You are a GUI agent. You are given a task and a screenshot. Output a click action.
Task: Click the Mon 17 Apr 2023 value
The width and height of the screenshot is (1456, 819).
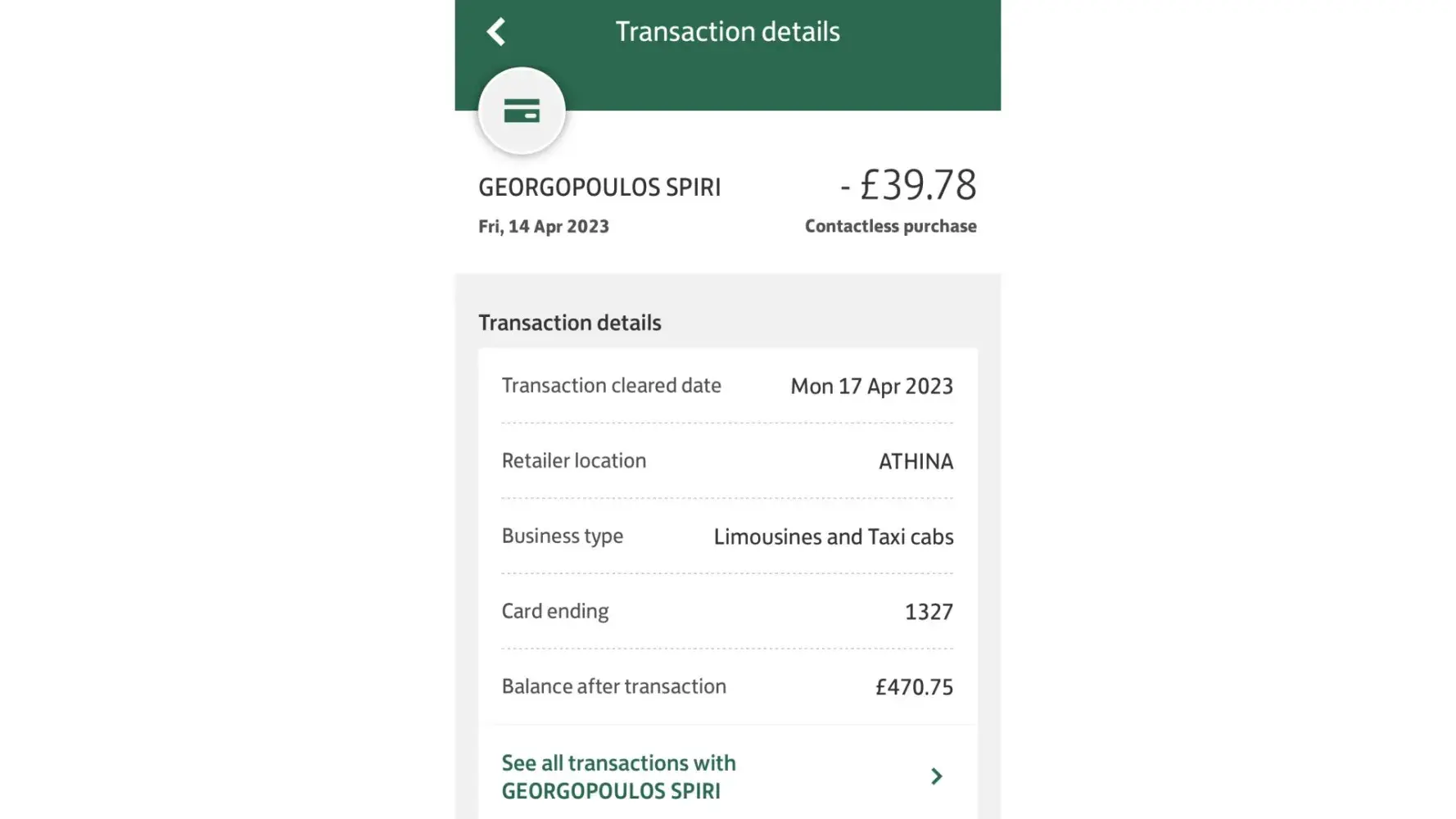[x=871, y=387]
